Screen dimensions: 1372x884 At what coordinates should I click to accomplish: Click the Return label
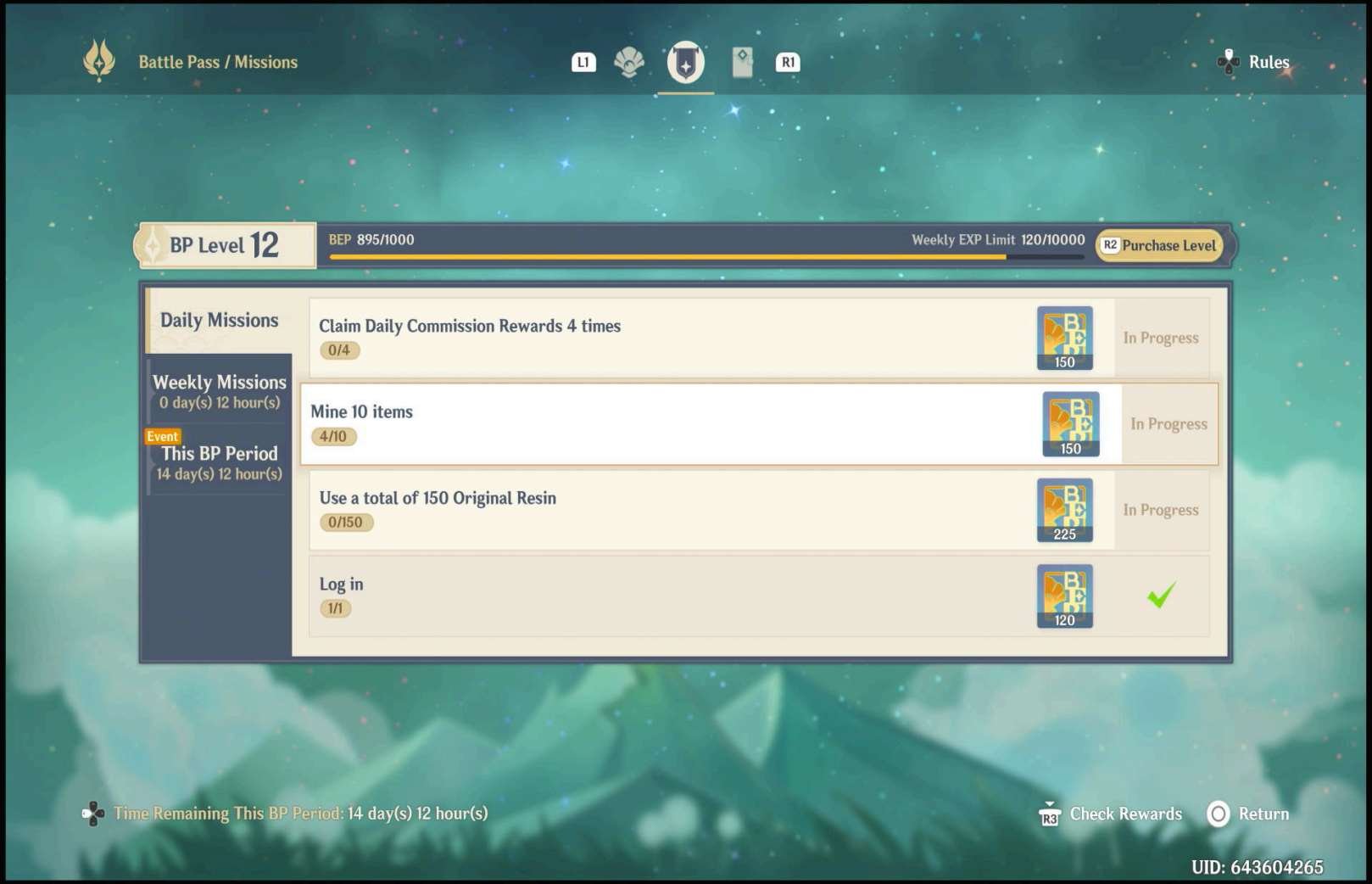pyautogui.click(x=1263, y=814)
